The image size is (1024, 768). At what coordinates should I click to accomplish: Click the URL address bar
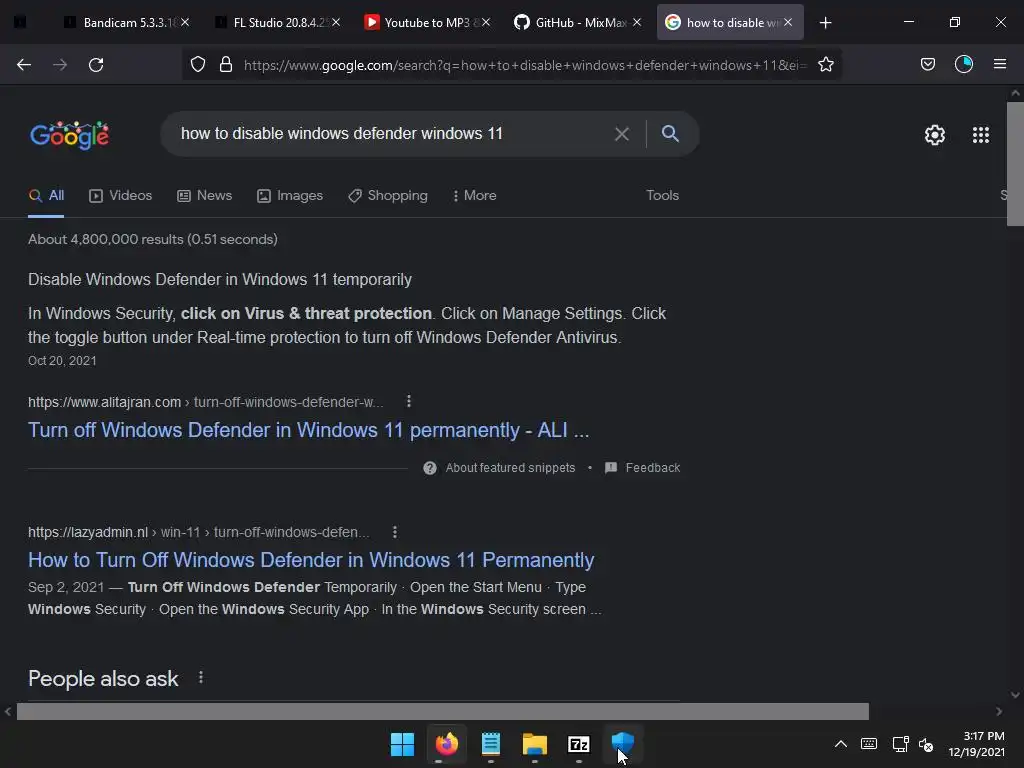pyautogui.click(x=525, y=65)
